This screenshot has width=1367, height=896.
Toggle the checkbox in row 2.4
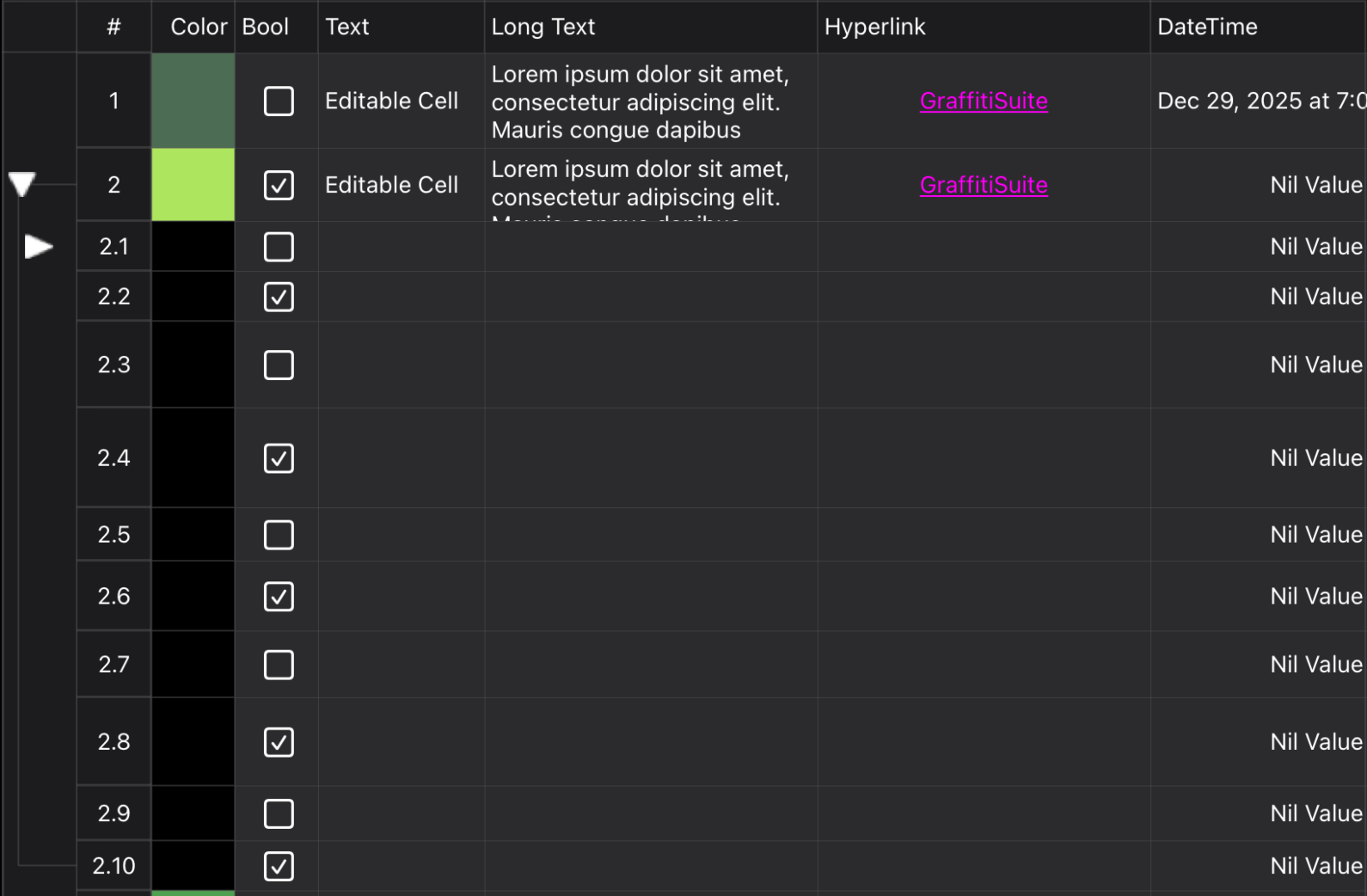[279, 458]
